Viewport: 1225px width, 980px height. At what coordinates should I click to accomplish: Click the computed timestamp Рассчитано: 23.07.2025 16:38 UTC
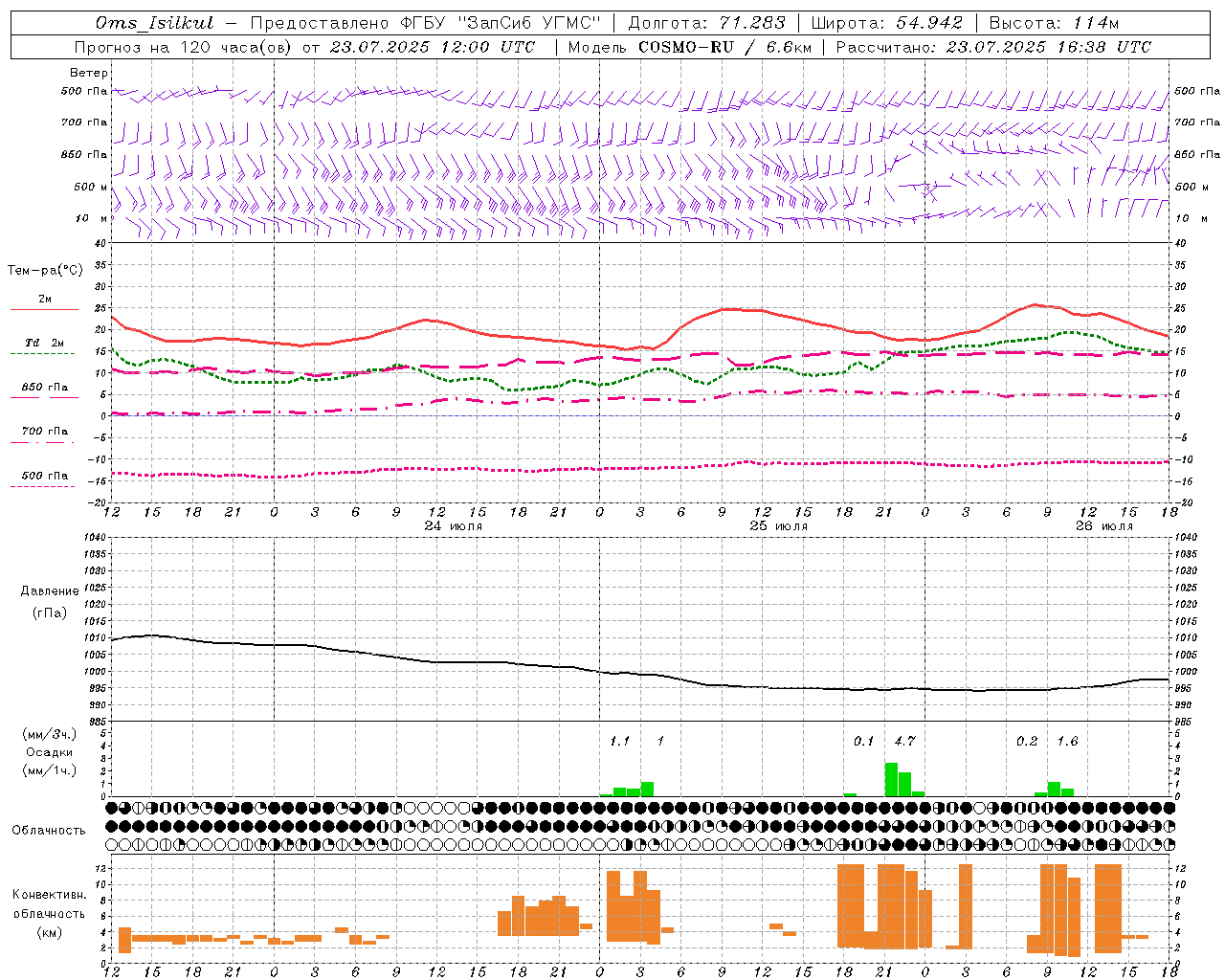[993, 47]
